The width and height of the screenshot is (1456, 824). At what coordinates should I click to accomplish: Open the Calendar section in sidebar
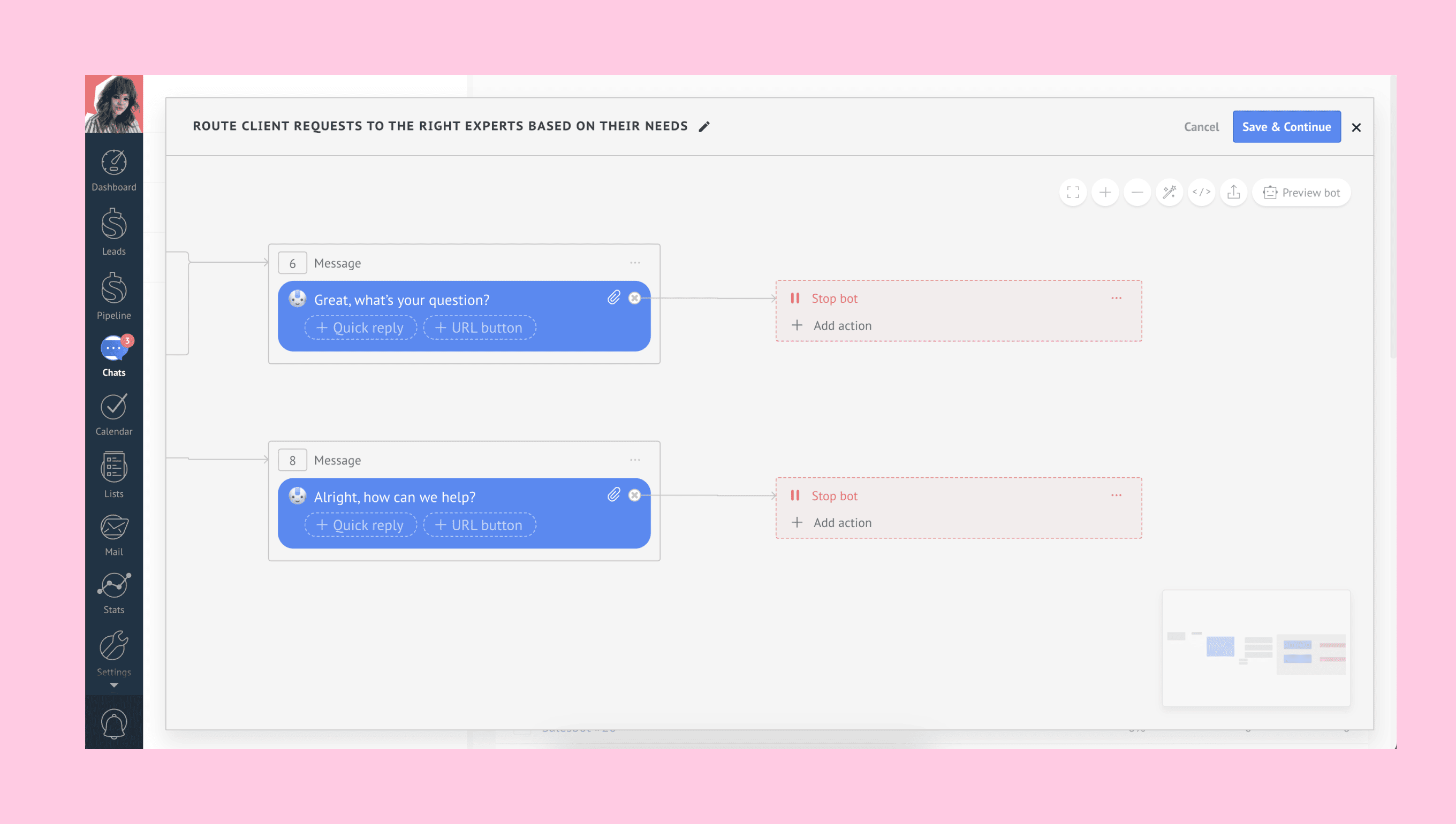pyautogui.click(x=114, y=415)
